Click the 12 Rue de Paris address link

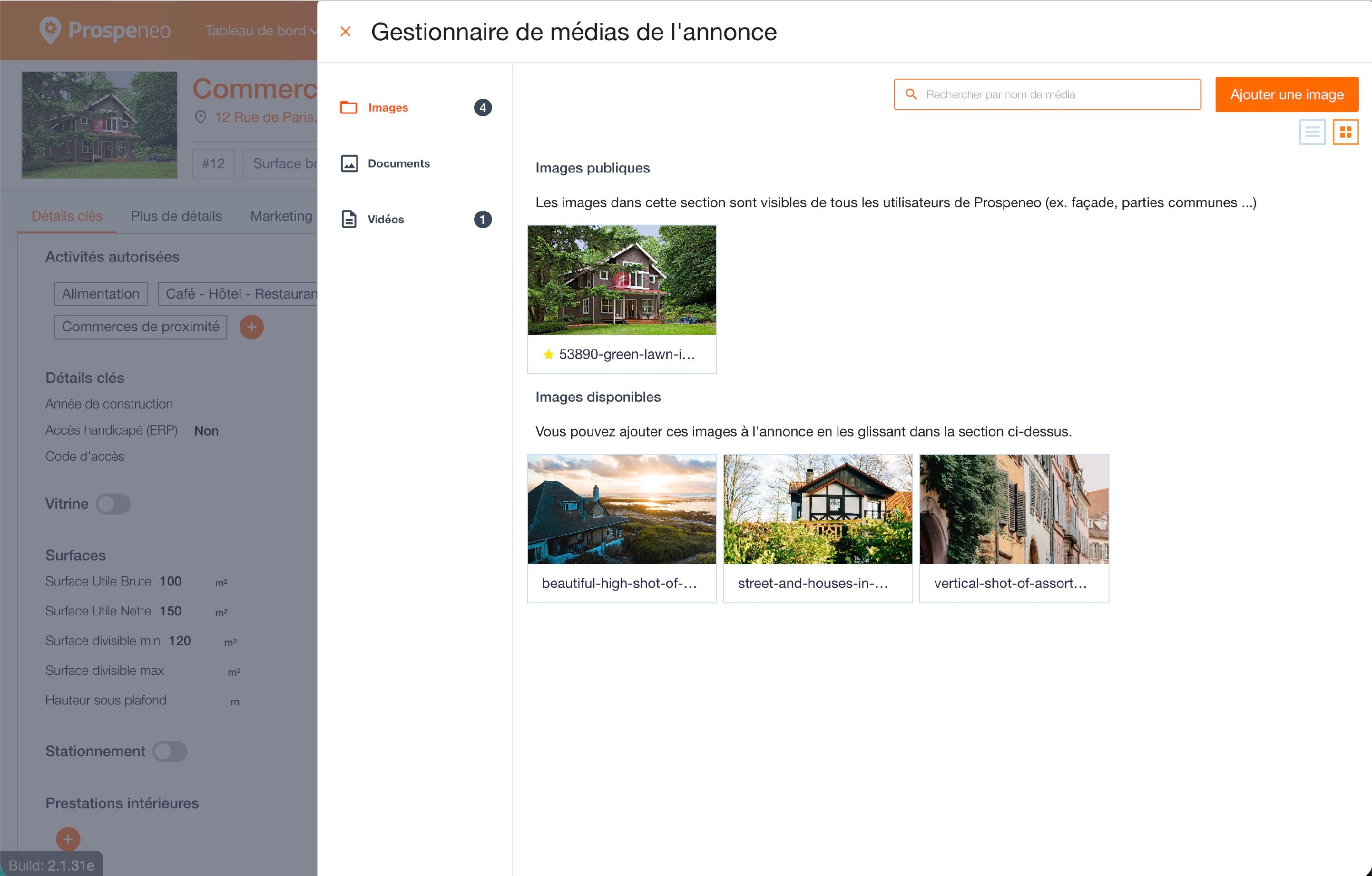[x=266, y=118]
